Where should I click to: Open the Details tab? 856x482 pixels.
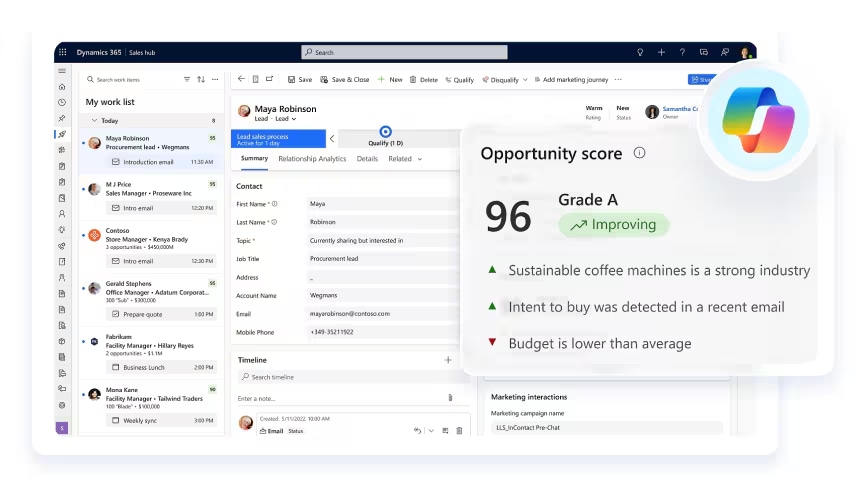click(367, 159)
